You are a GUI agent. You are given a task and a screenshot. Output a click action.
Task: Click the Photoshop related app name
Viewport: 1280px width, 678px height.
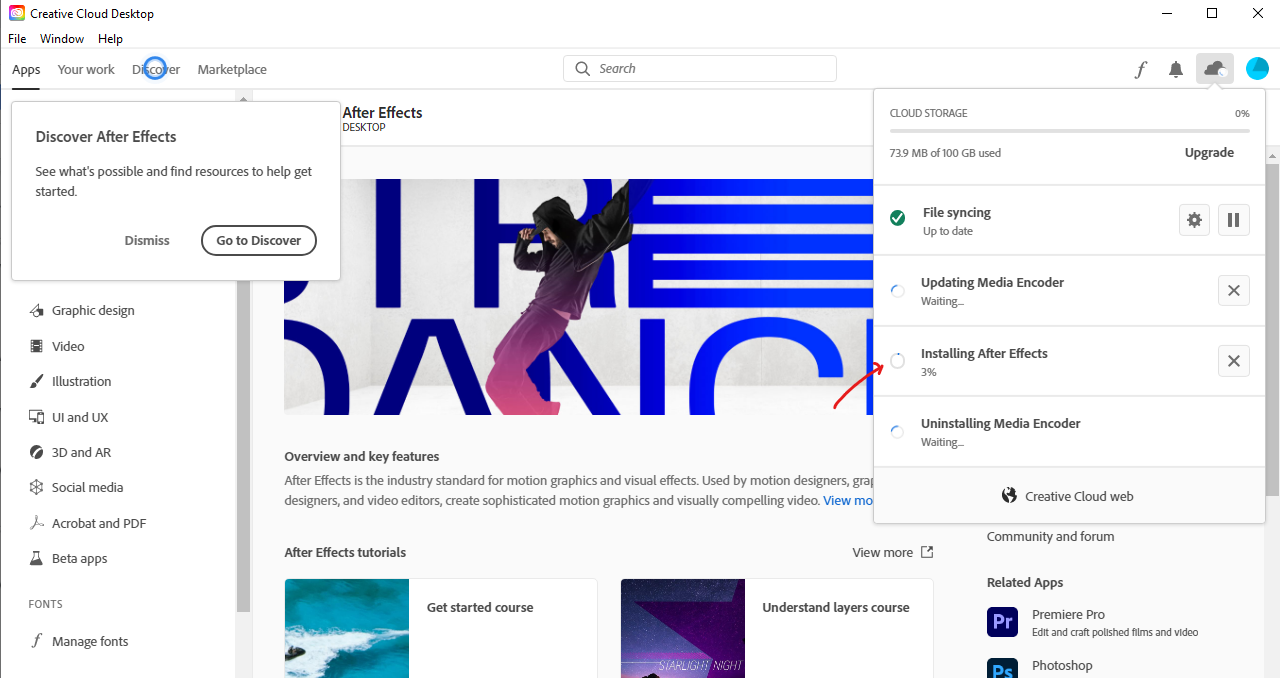coord(1062,665)
